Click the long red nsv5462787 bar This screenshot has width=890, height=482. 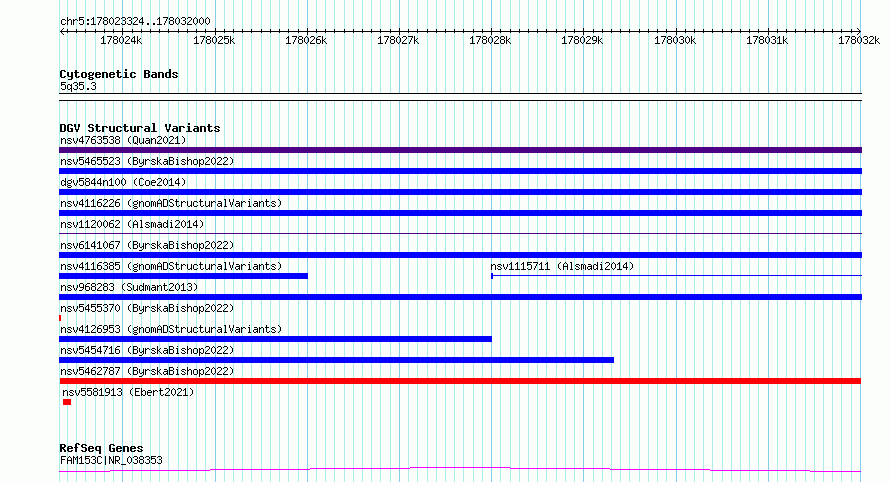460,381
